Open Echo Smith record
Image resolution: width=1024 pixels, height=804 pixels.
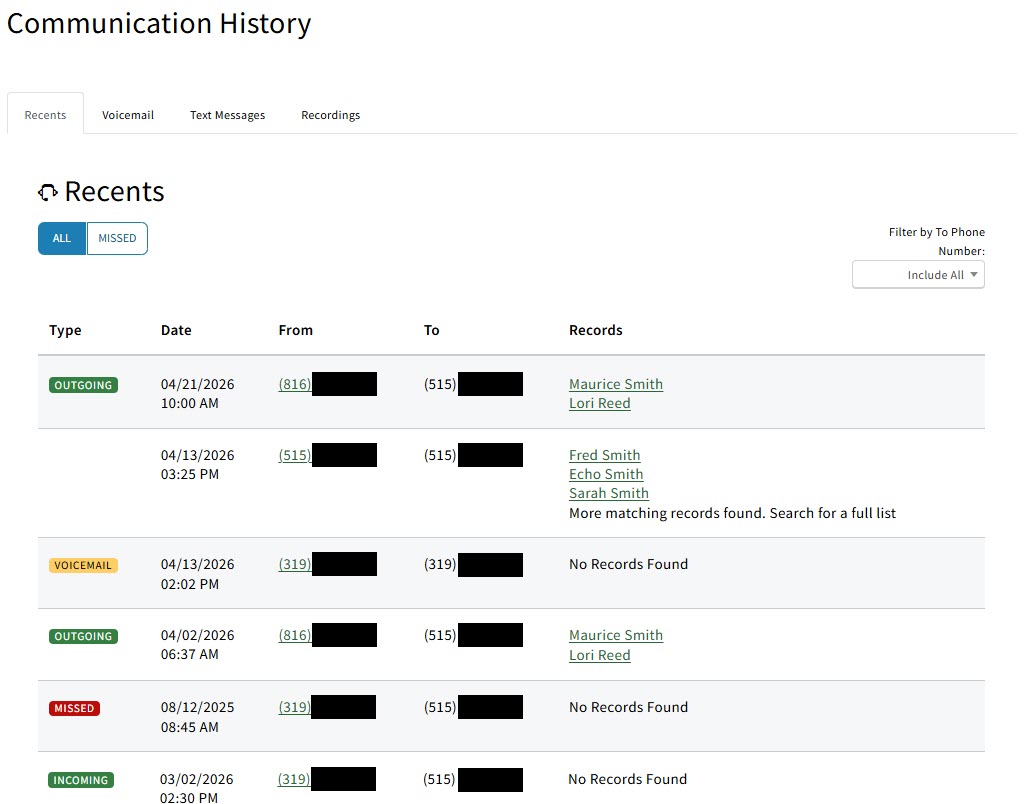pos(606,474)
